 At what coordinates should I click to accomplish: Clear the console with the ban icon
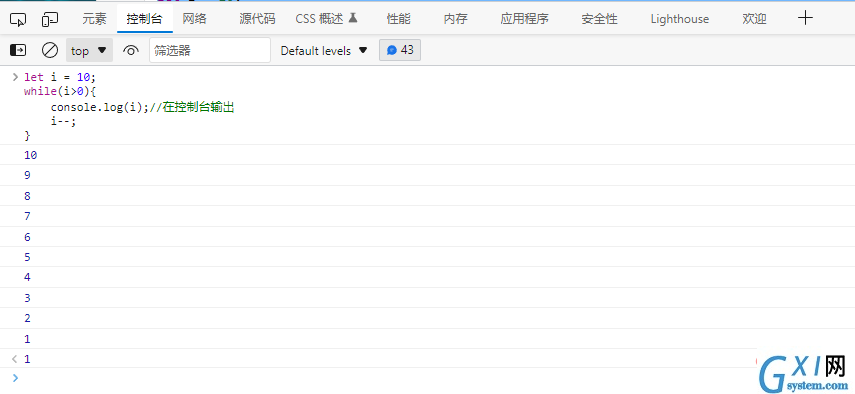pyautogui.click(x=50, y=51)
